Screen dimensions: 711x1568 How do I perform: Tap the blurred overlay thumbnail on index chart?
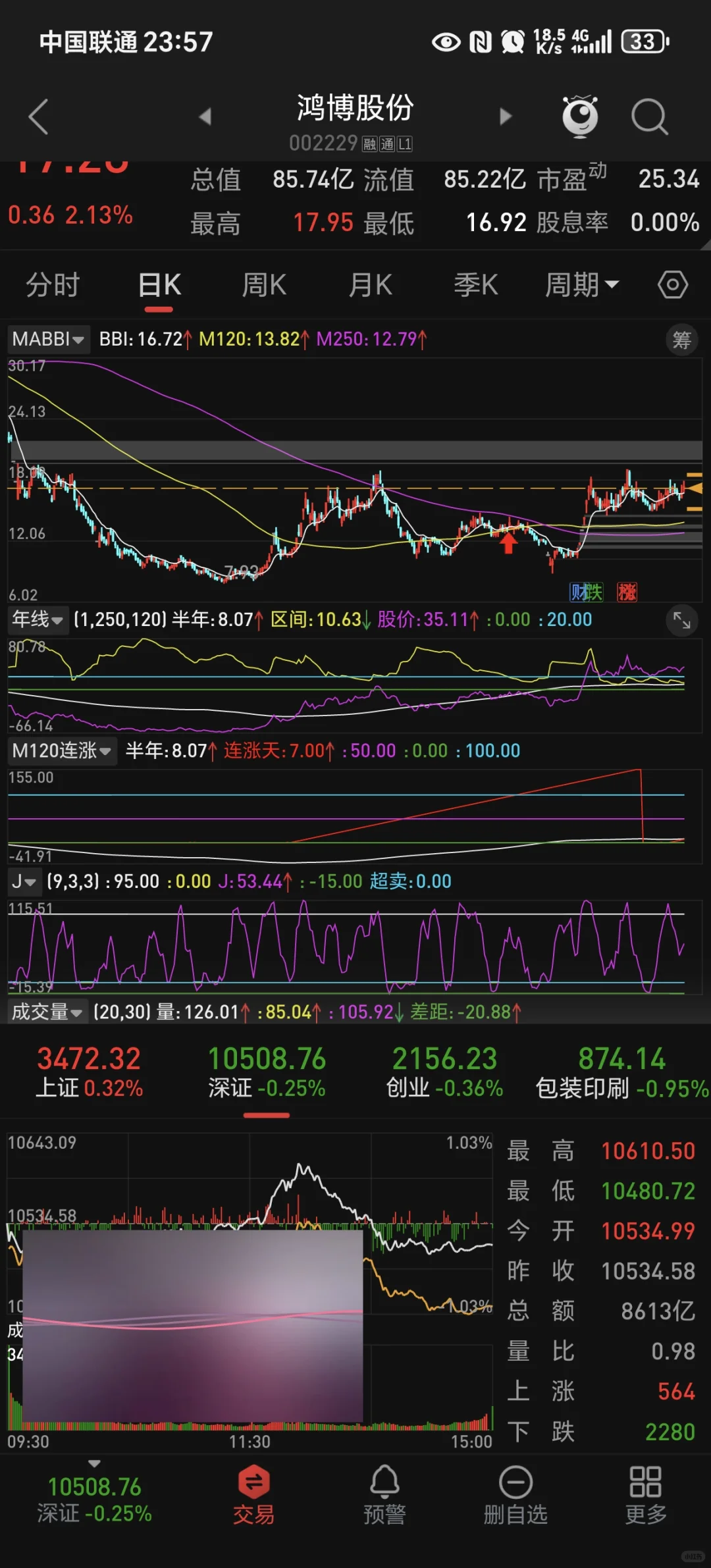point(193,1327)
